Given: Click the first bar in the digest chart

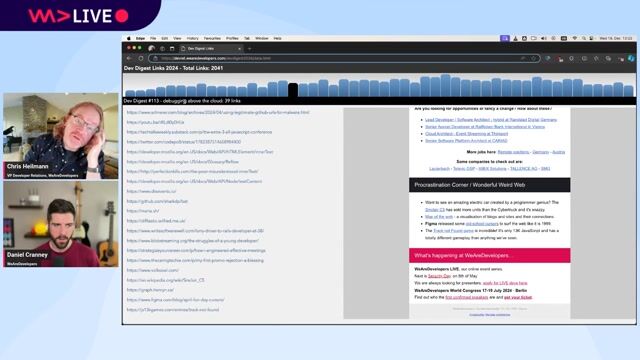Looking at the screenshot, I should click(130, 93).
